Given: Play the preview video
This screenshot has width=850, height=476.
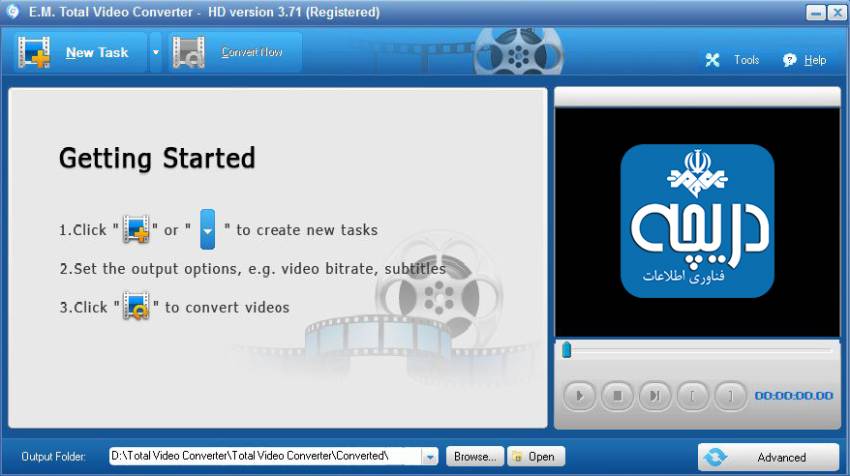Looking at the screenshot, I should pos(579,396).
